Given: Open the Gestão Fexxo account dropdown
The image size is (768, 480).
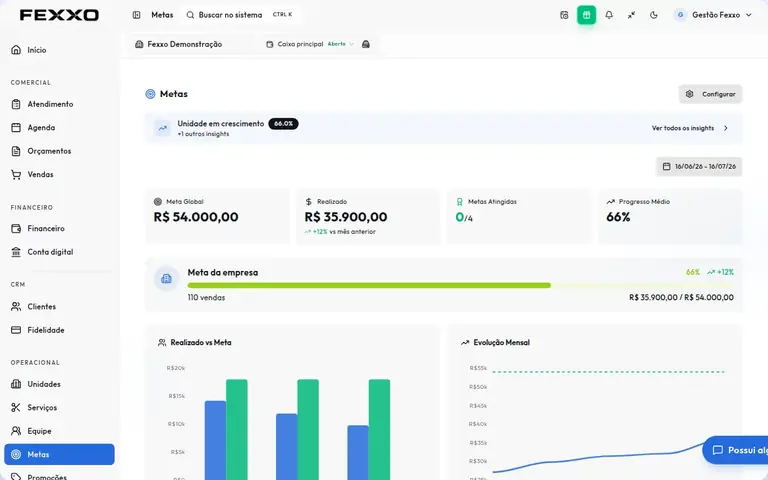Looking at the screenshot, I should click(713, 15).
